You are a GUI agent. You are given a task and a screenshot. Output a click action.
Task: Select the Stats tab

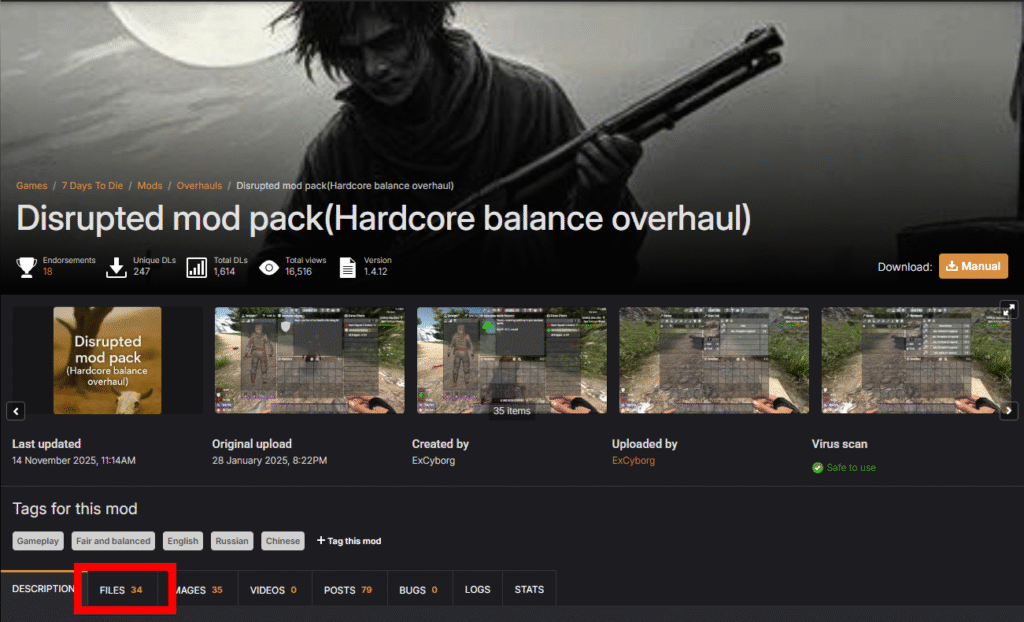point(529,590)
